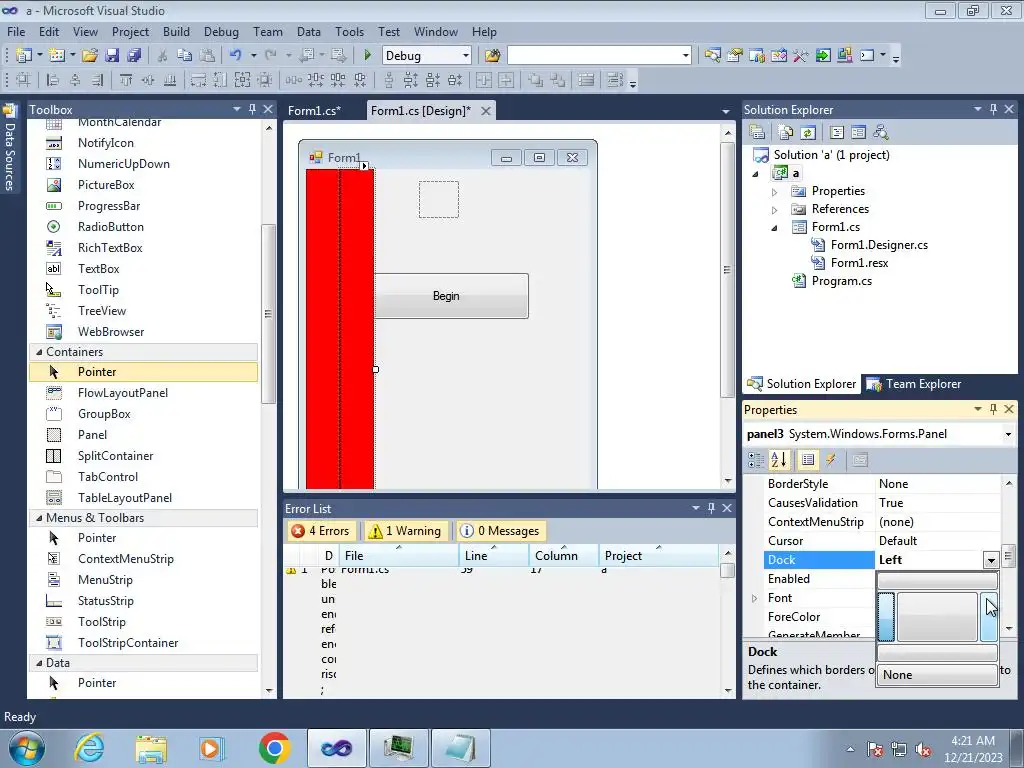Click the Save All toolbar icon
Viewport: 1024px width, 768px height.
(134, 56)
